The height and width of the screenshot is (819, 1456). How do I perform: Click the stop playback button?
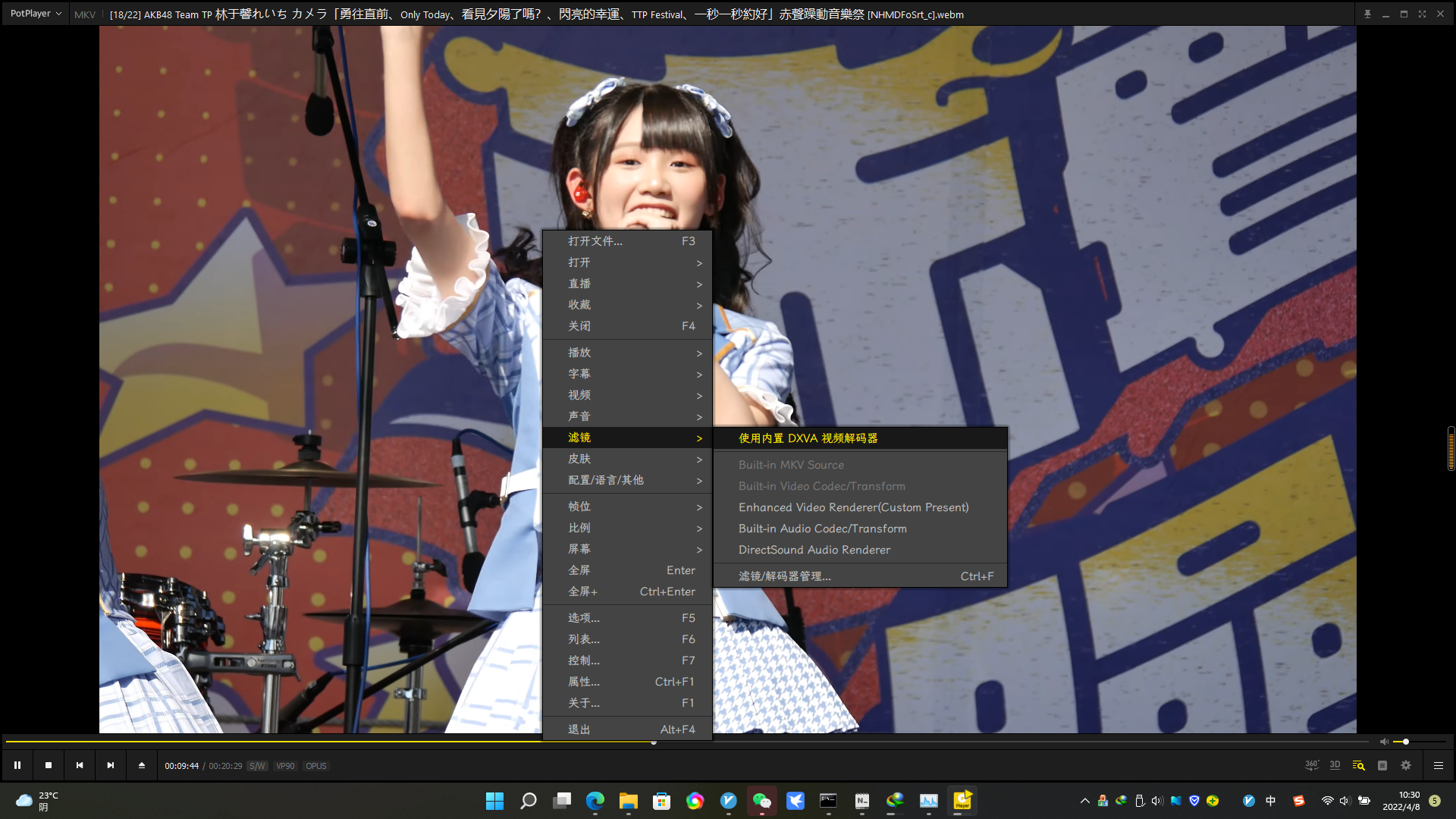[49, 766]
